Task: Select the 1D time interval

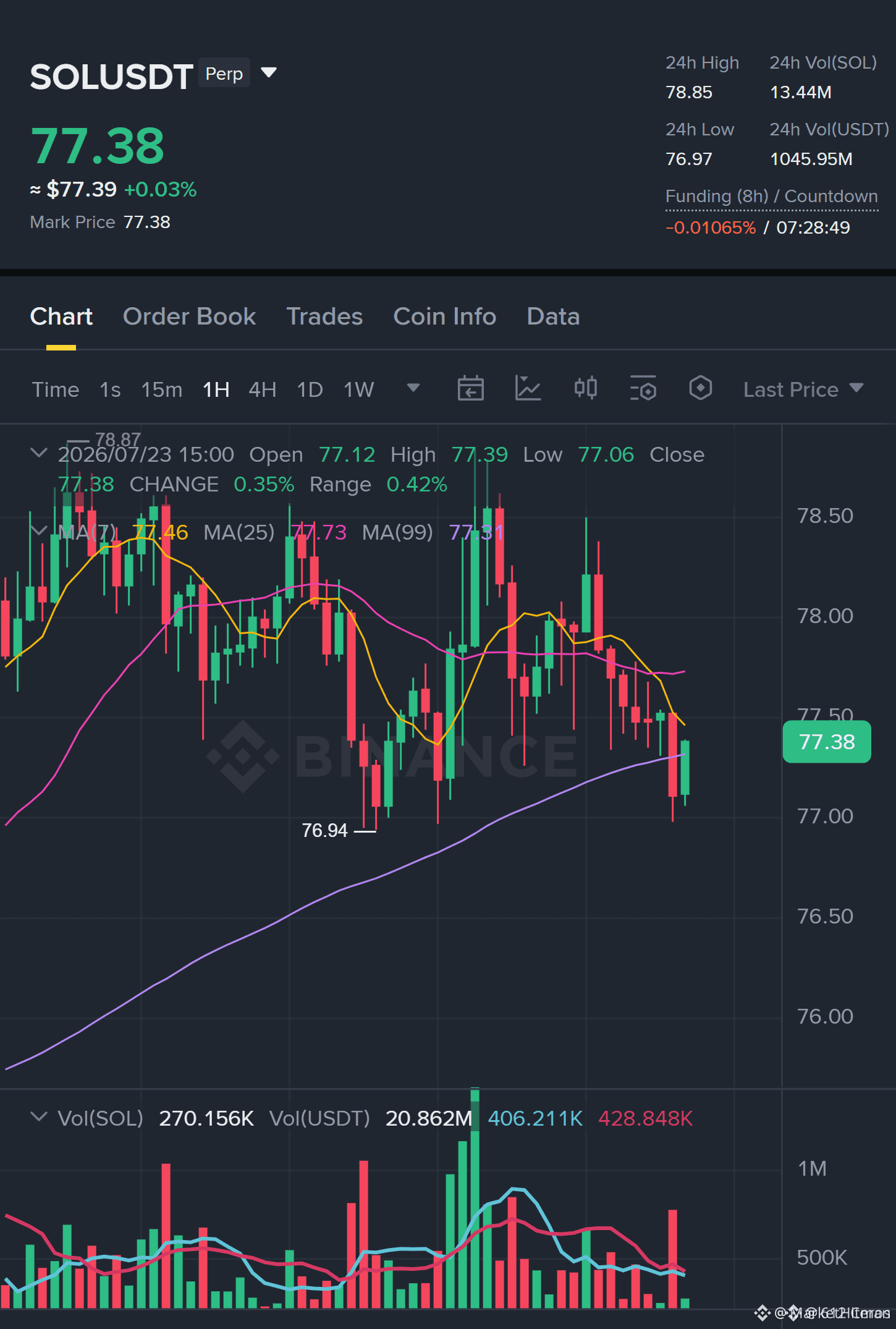Action: (x=310, y=389)
